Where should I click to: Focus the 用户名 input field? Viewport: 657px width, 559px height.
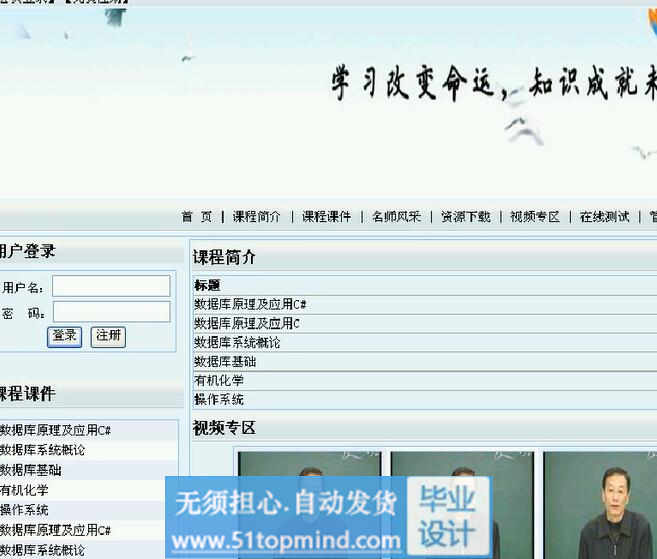(111, 286)
